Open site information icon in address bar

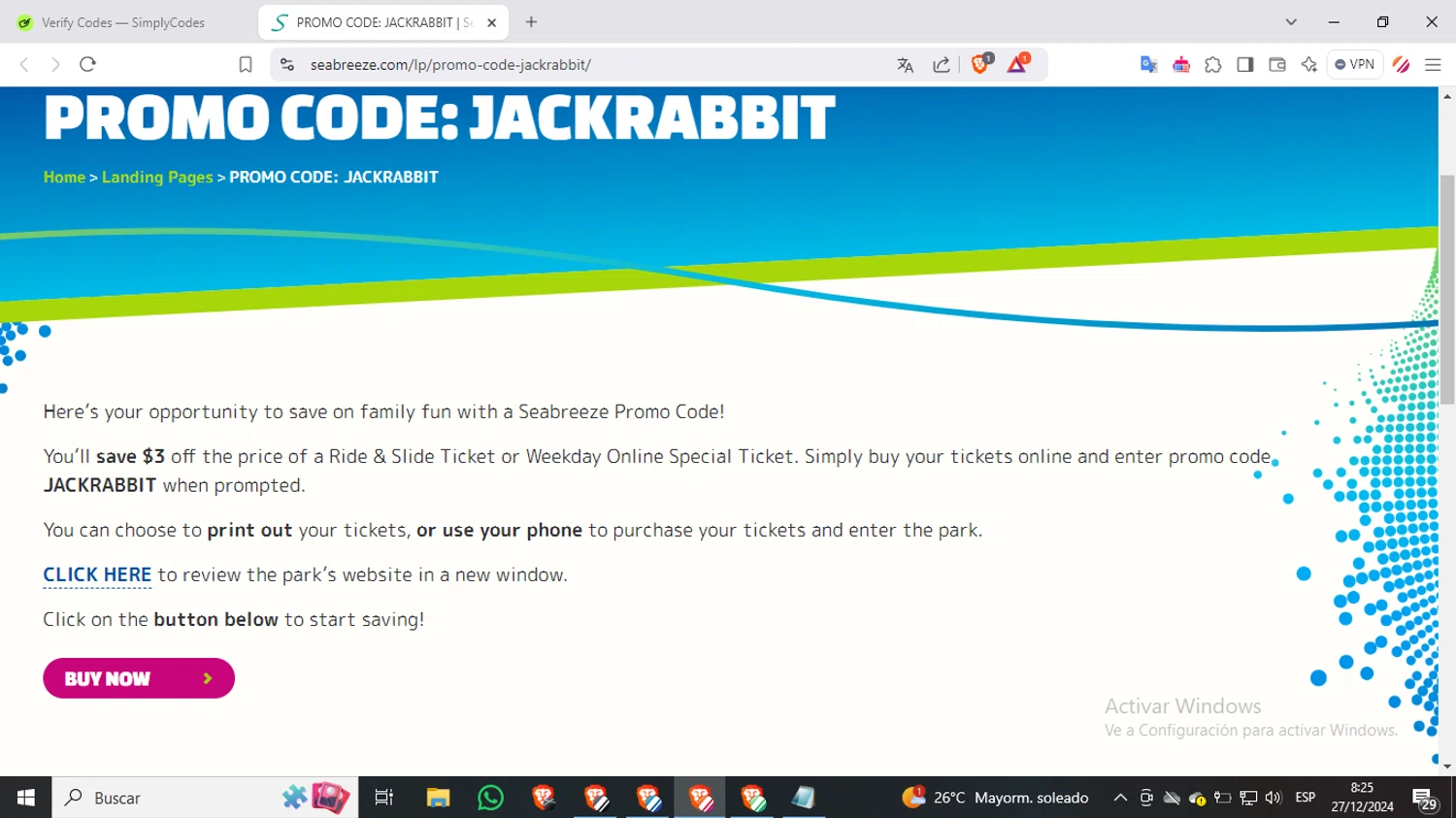(x=287, y=64)
